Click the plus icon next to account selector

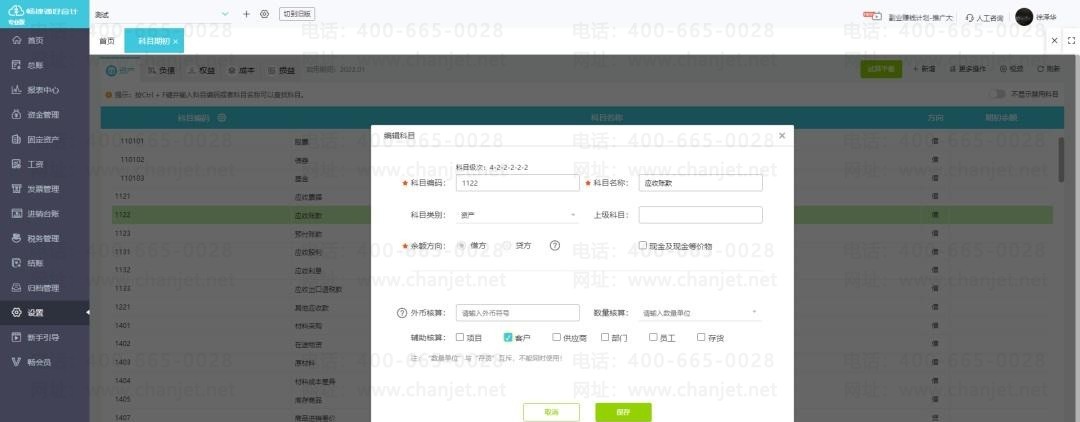coord(246,14)
